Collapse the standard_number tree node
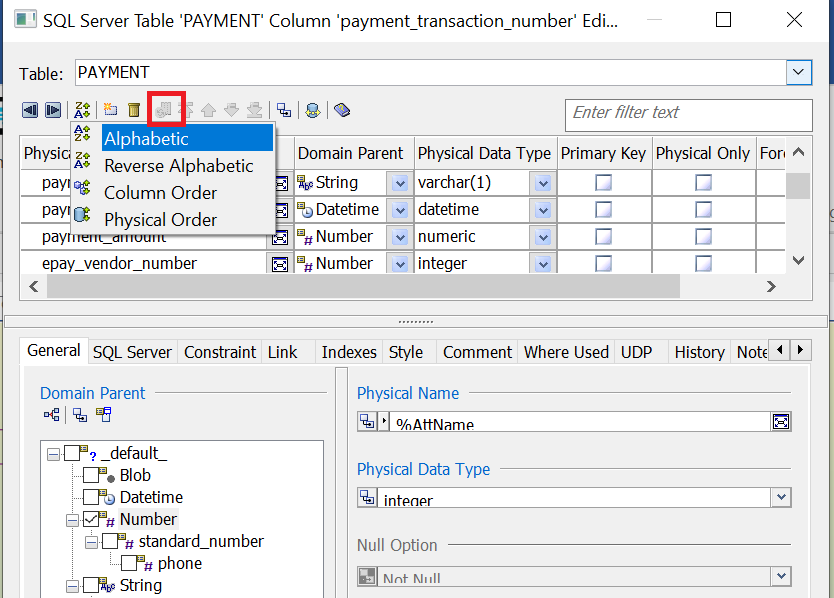The height and width of the screenshot is (598, 834). coord(92,541)
